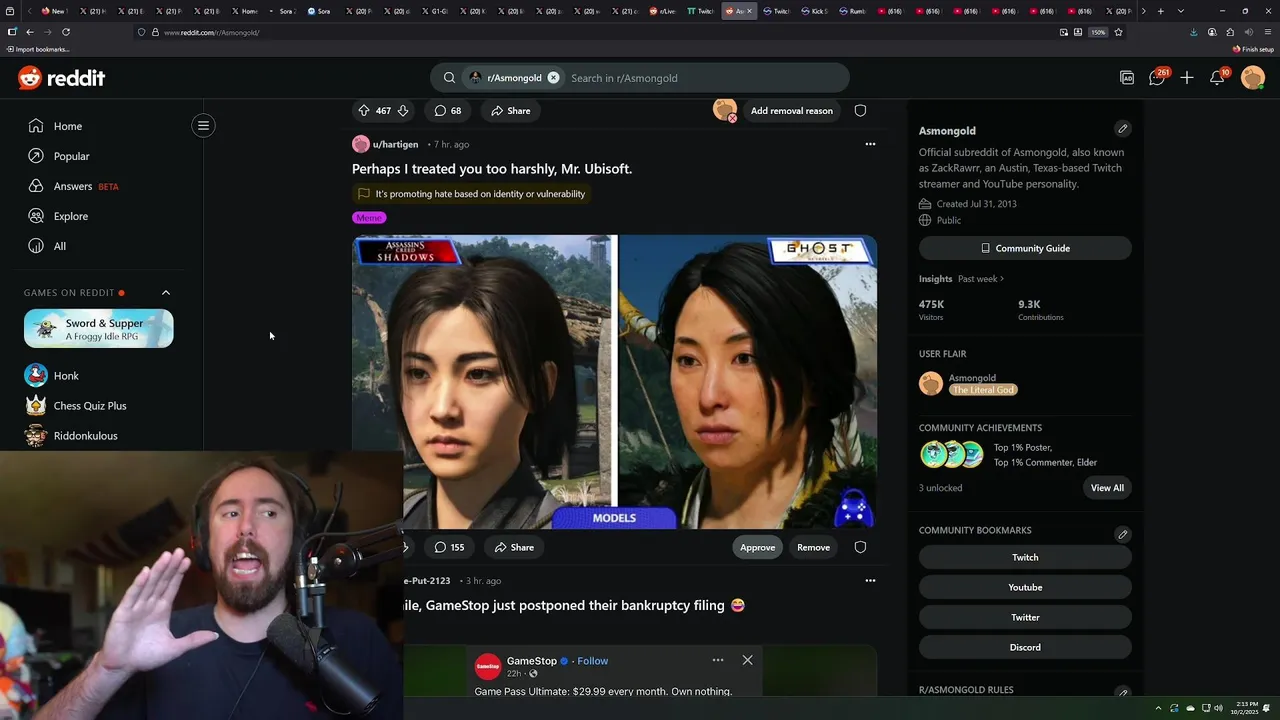
Task: View the report reason about promoting hate
Action: (x=471, y=194)
